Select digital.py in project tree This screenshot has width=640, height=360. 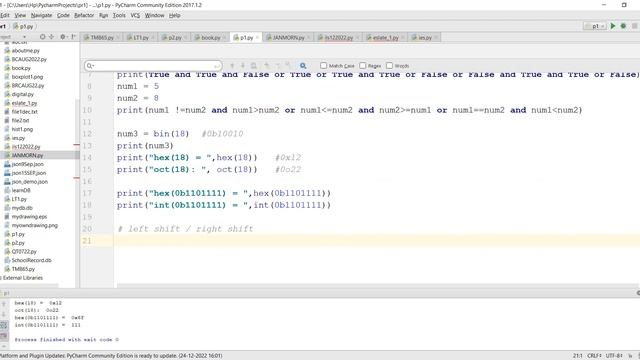coord(22,94)
